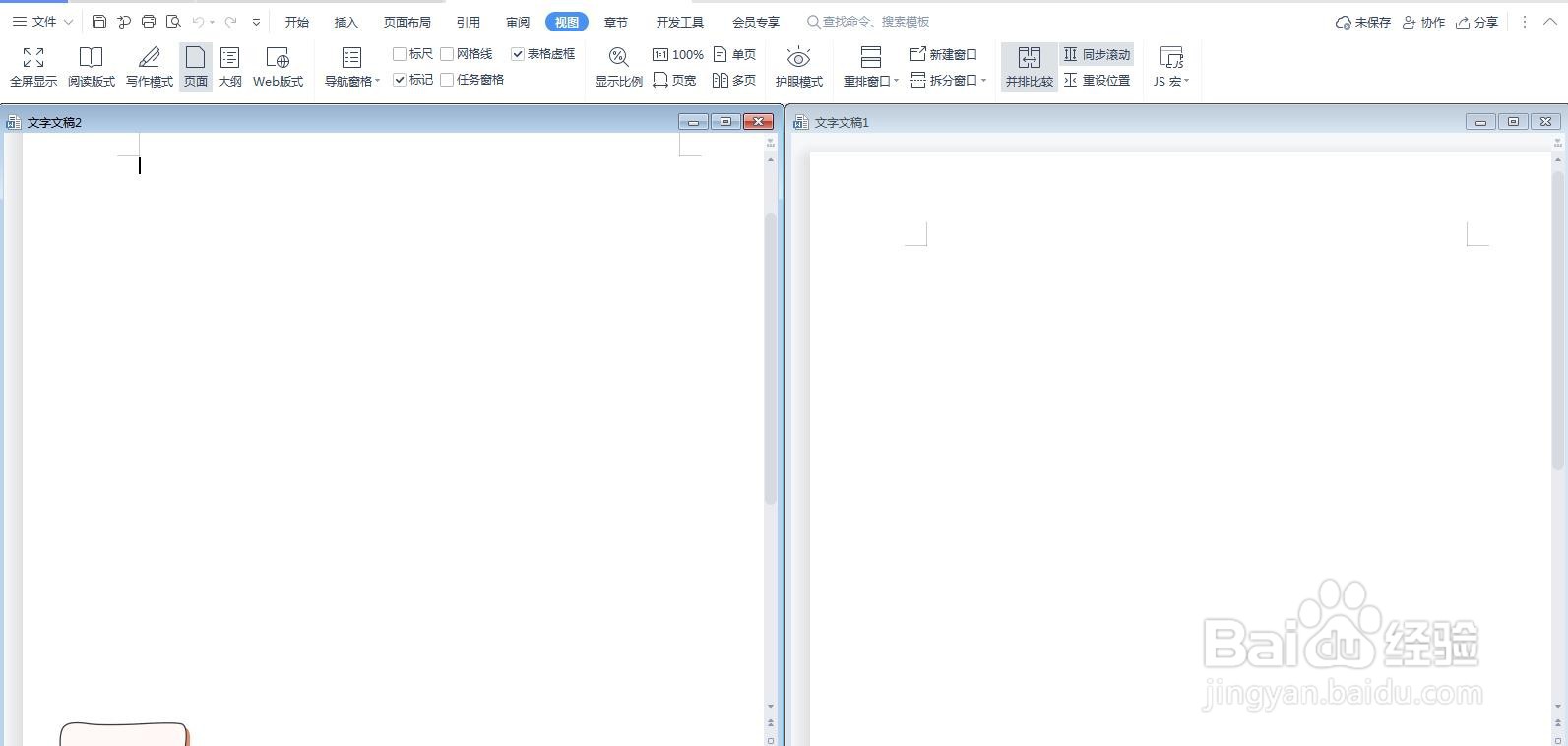
Task: Click the Save icon in quick access toolbar
Action: click(x=99, y=22)
